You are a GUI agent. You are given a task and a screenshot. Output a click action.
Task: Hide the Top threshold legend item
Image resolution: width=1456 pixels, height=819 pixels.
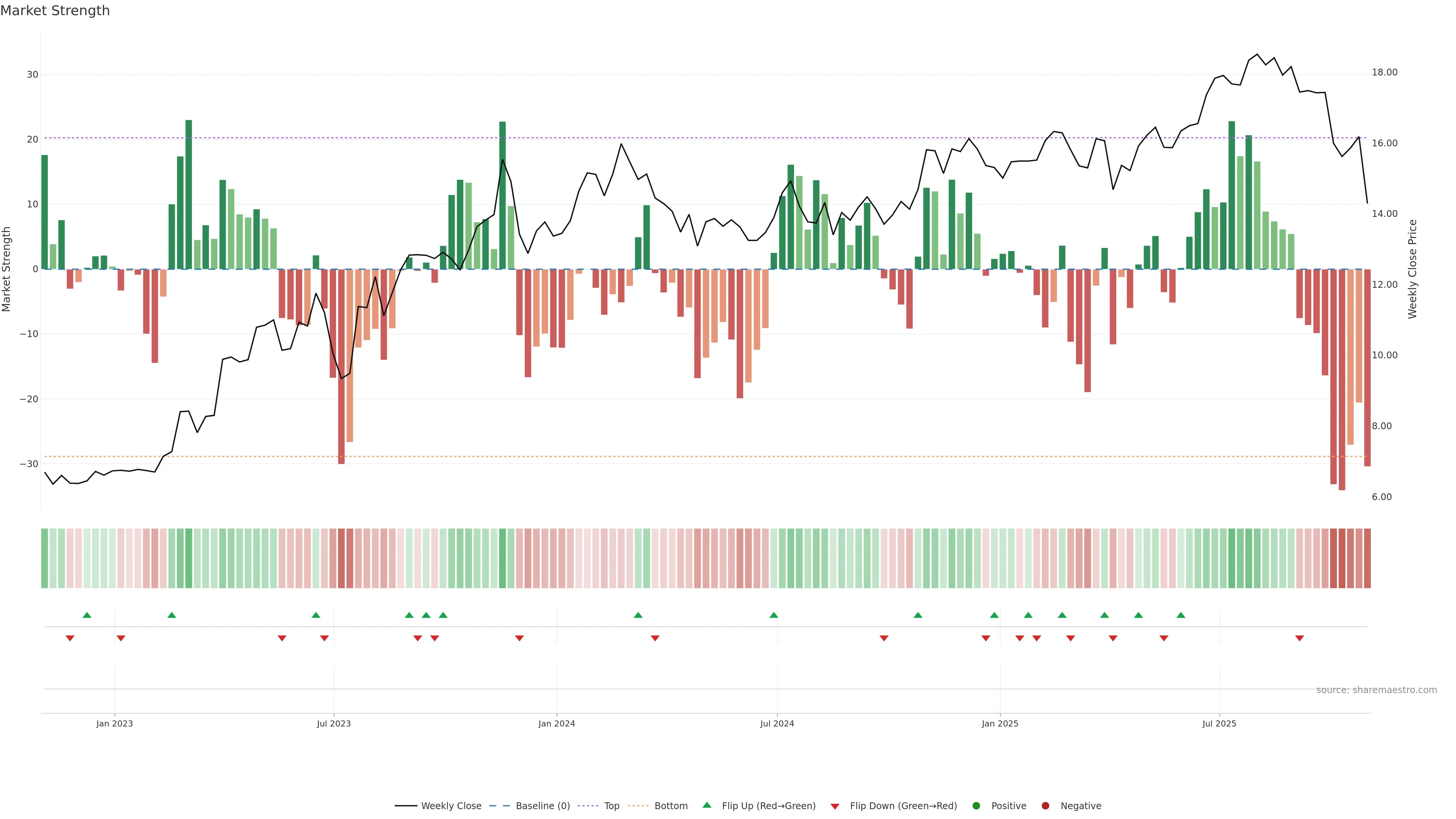pyautogui.click(x=611, y=806)
